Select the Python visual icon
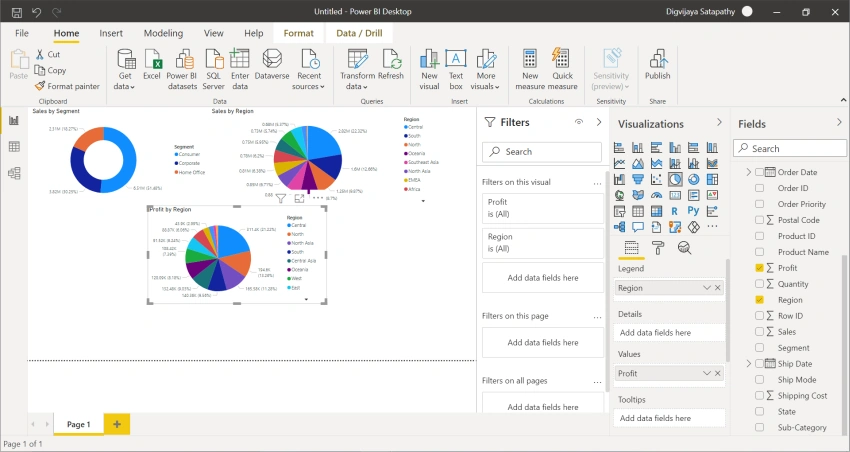Image resolution: width=850 pixels, height=452 pixels. (x=693, y=211)
